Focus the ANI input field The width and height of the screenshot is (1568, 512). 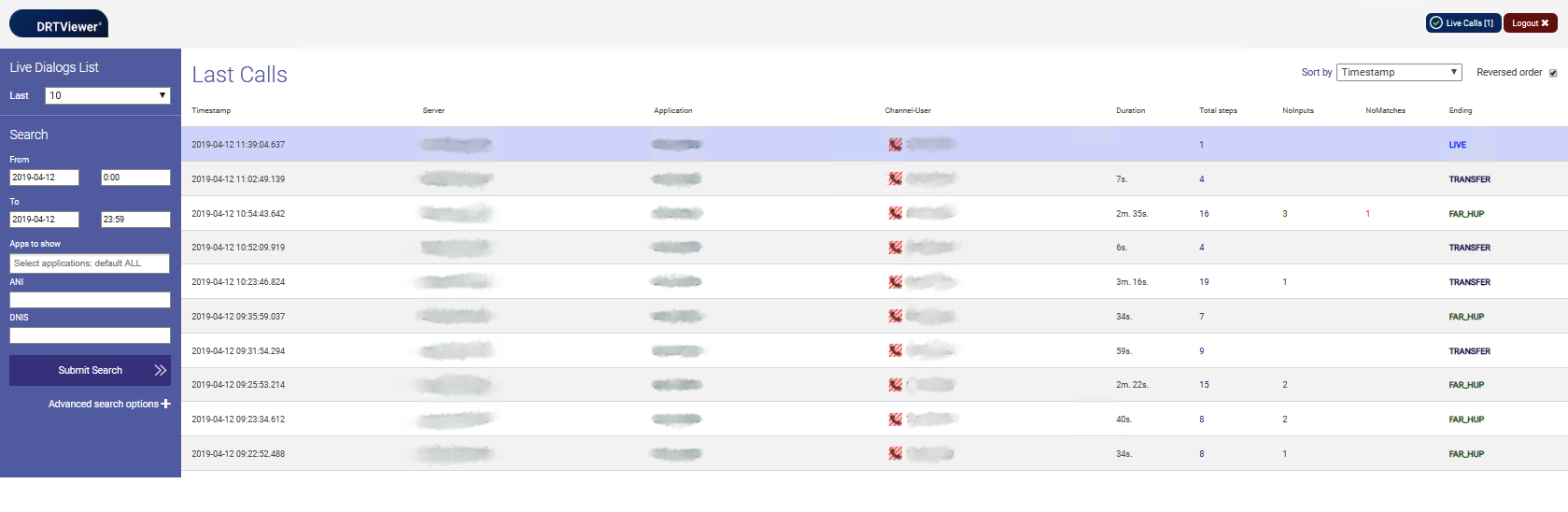coord(90,300)
